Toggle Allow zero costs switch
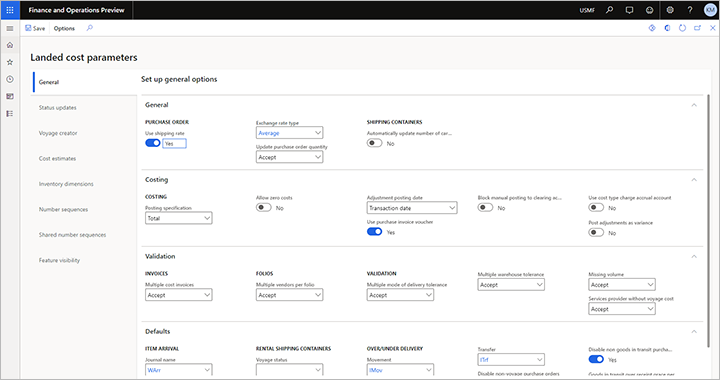Image resolution: width=720 pixels, height=380 pixels. click(x=264, y=207)
